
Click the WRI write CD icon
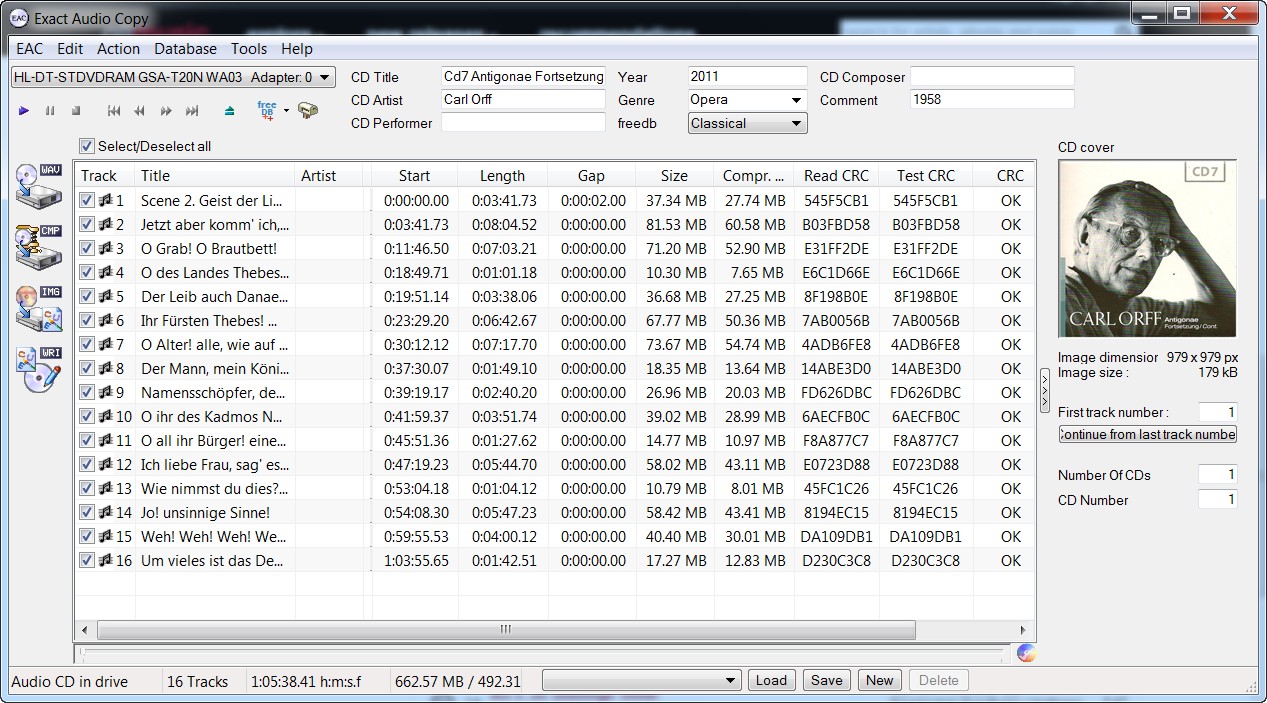point(39,369)
